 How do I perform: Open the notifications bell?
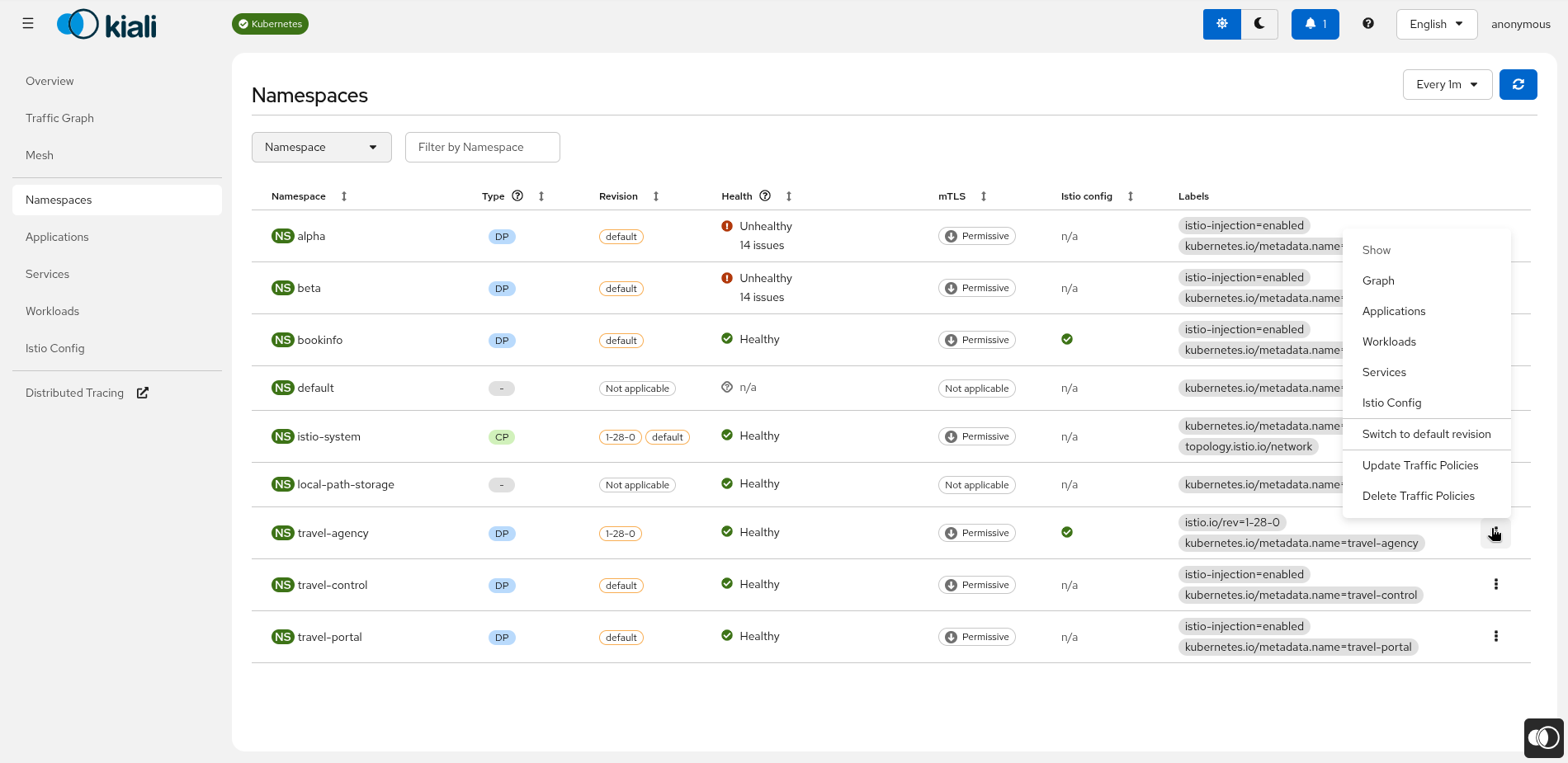(1315, 24)
